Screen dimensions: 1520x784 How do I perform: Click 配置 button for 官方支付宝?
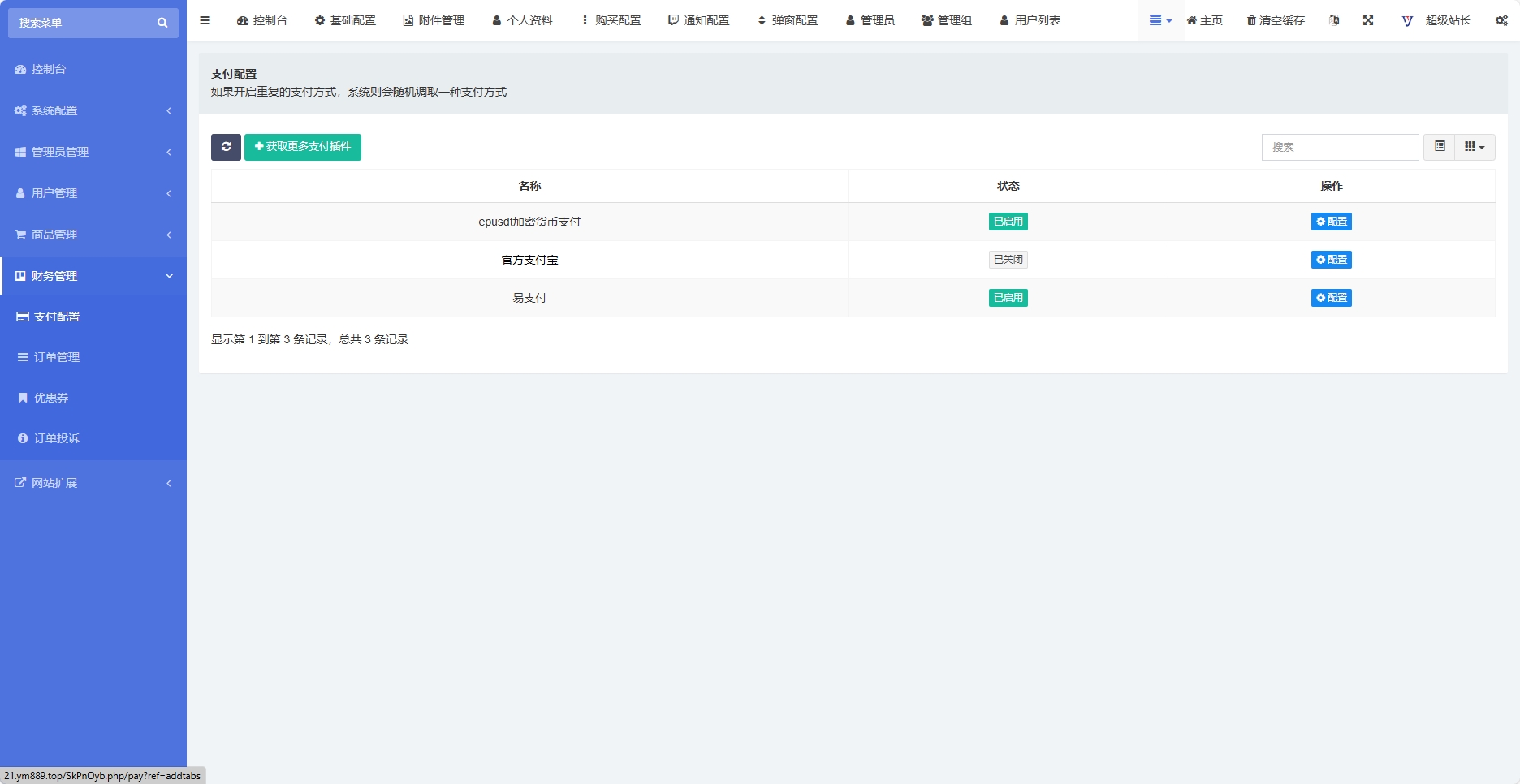pos(1331,260)
